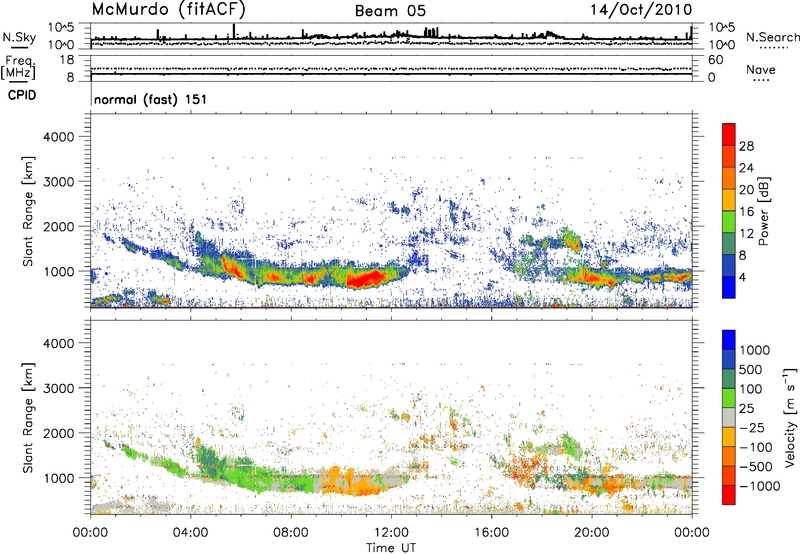
Task: Click the red top of the power colorbar
Action: coord(729,134)
